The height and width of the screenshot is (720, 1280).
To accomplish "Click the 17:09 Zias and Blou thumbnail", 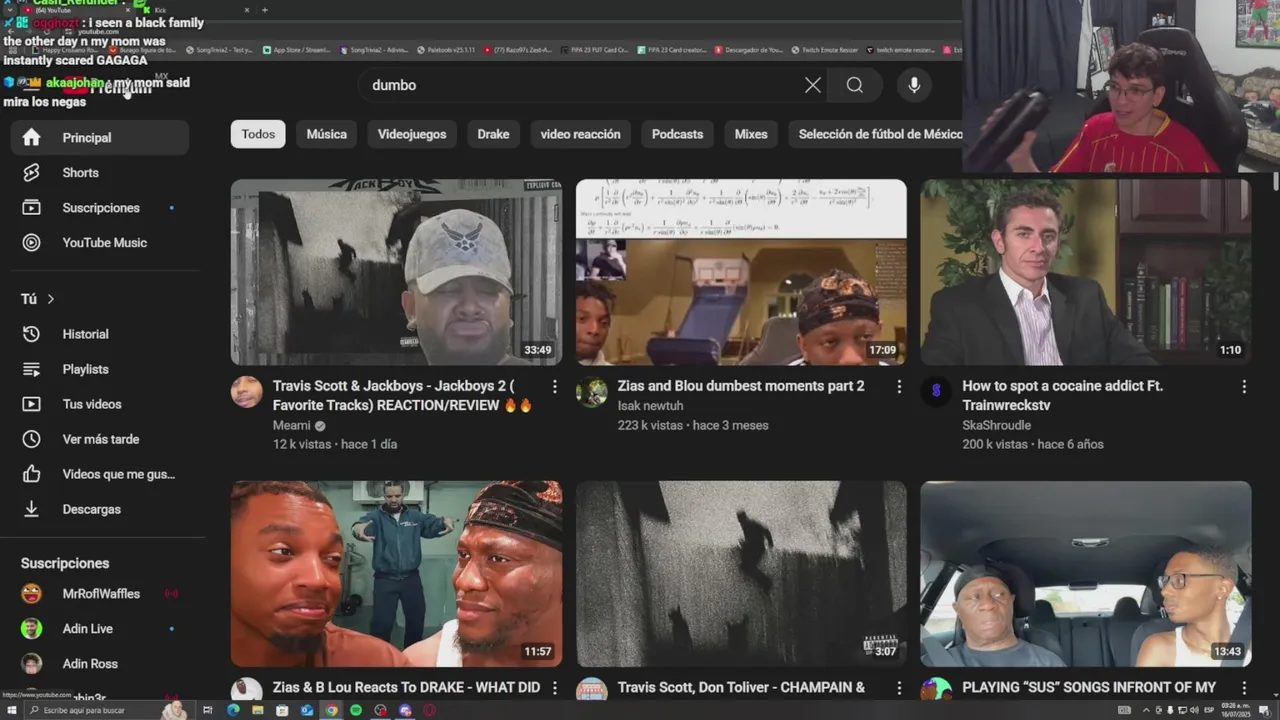I will 741,272.
